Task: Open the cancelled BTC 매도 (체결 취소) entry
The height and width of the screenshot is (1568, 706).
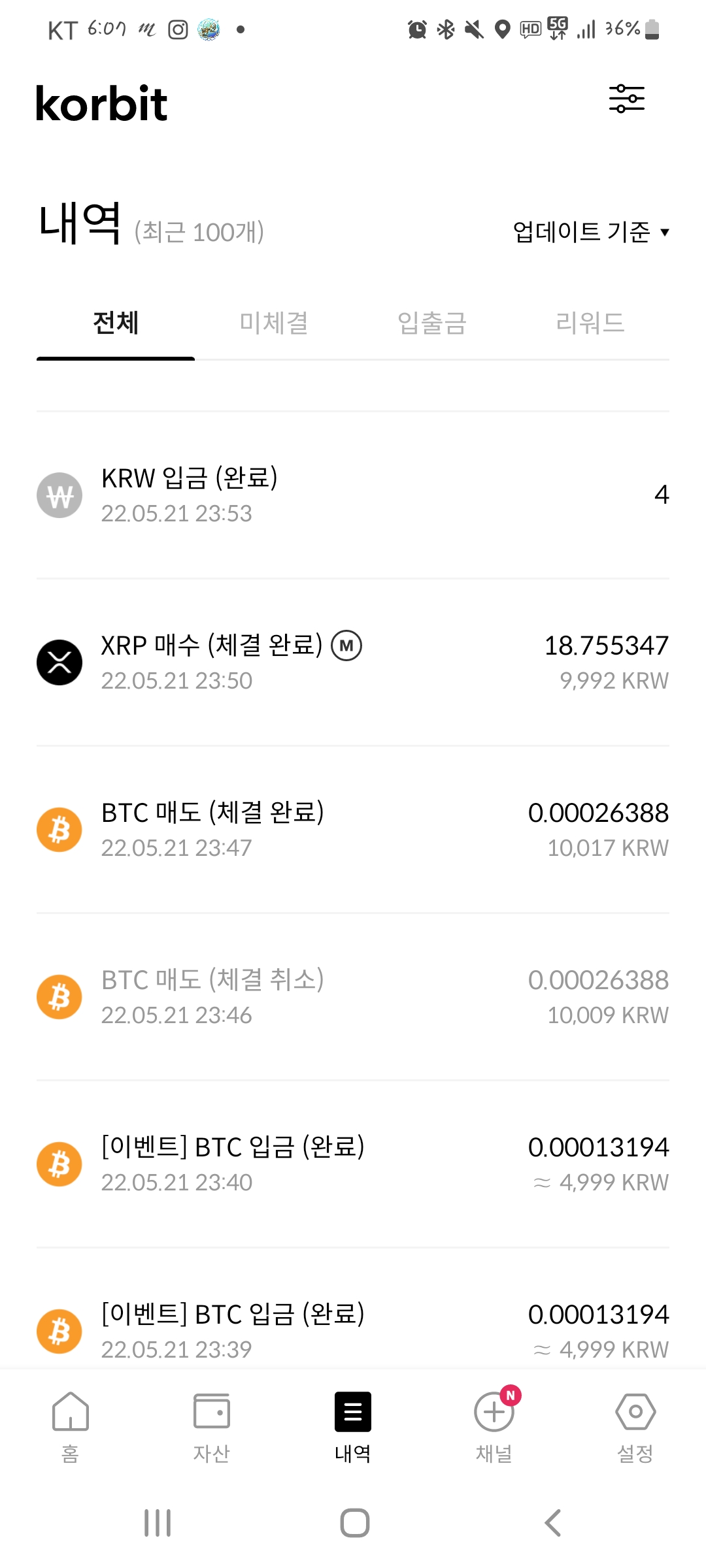Action: (353, 996)
